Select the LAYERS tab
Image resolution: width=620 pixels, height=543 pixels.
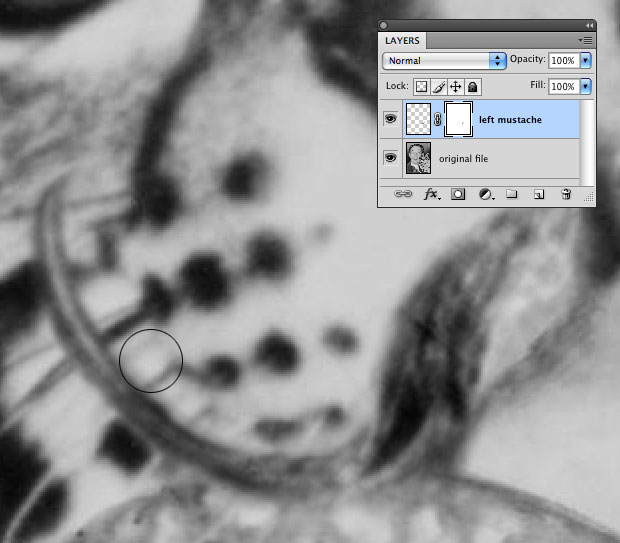click(x=404, y=41)
